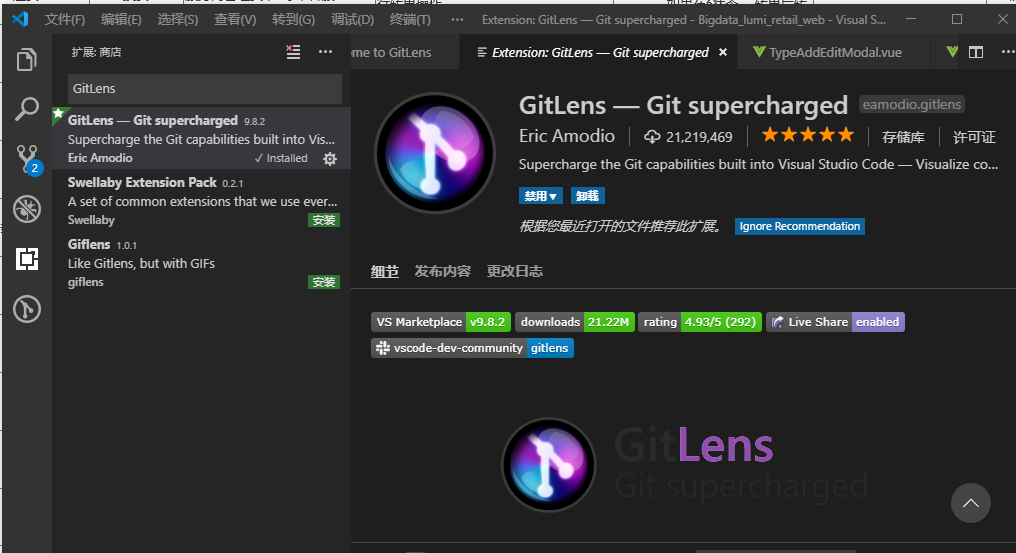Select Giflens list item
1016x553 pixels.
tap(202, 263)
